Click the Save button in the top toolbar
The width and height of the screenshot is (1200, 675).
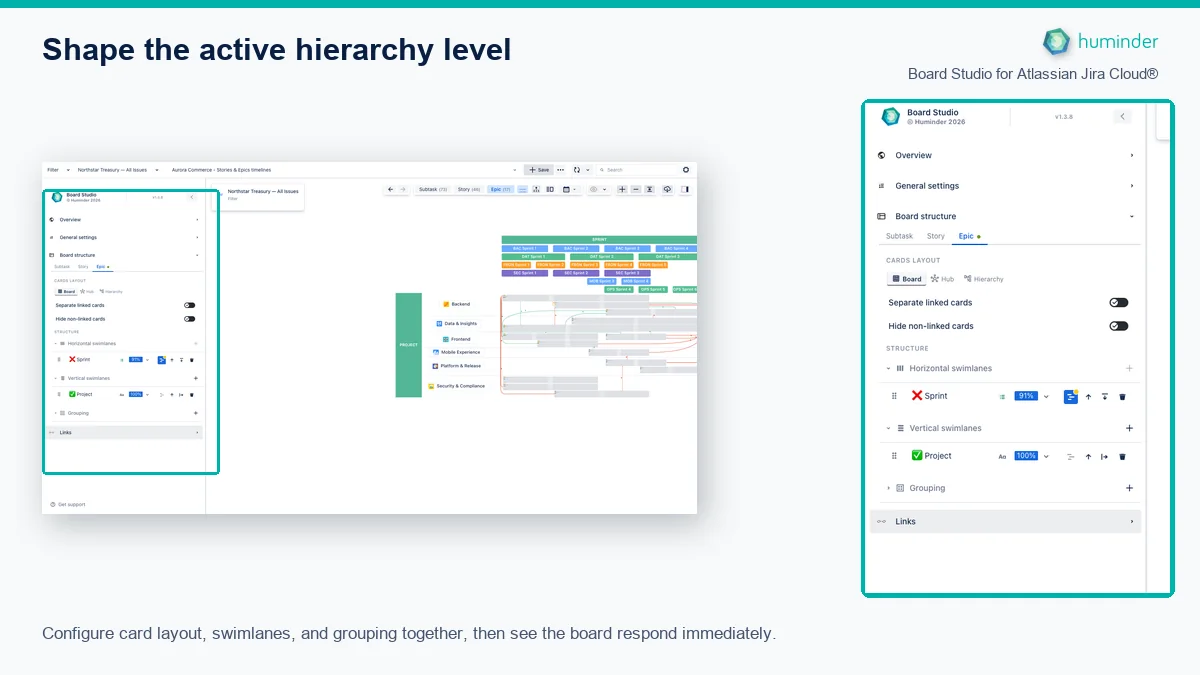tap(539, 170)
